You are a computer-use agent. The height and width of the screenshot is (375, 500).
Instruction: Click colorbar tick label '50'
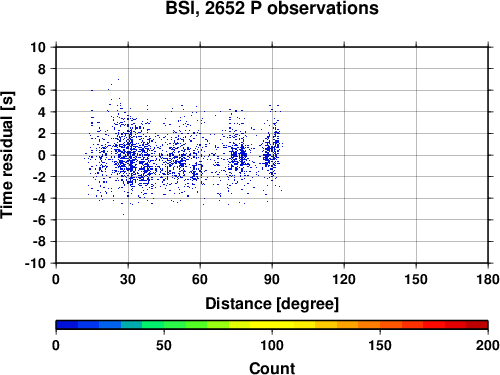point(164,345)
